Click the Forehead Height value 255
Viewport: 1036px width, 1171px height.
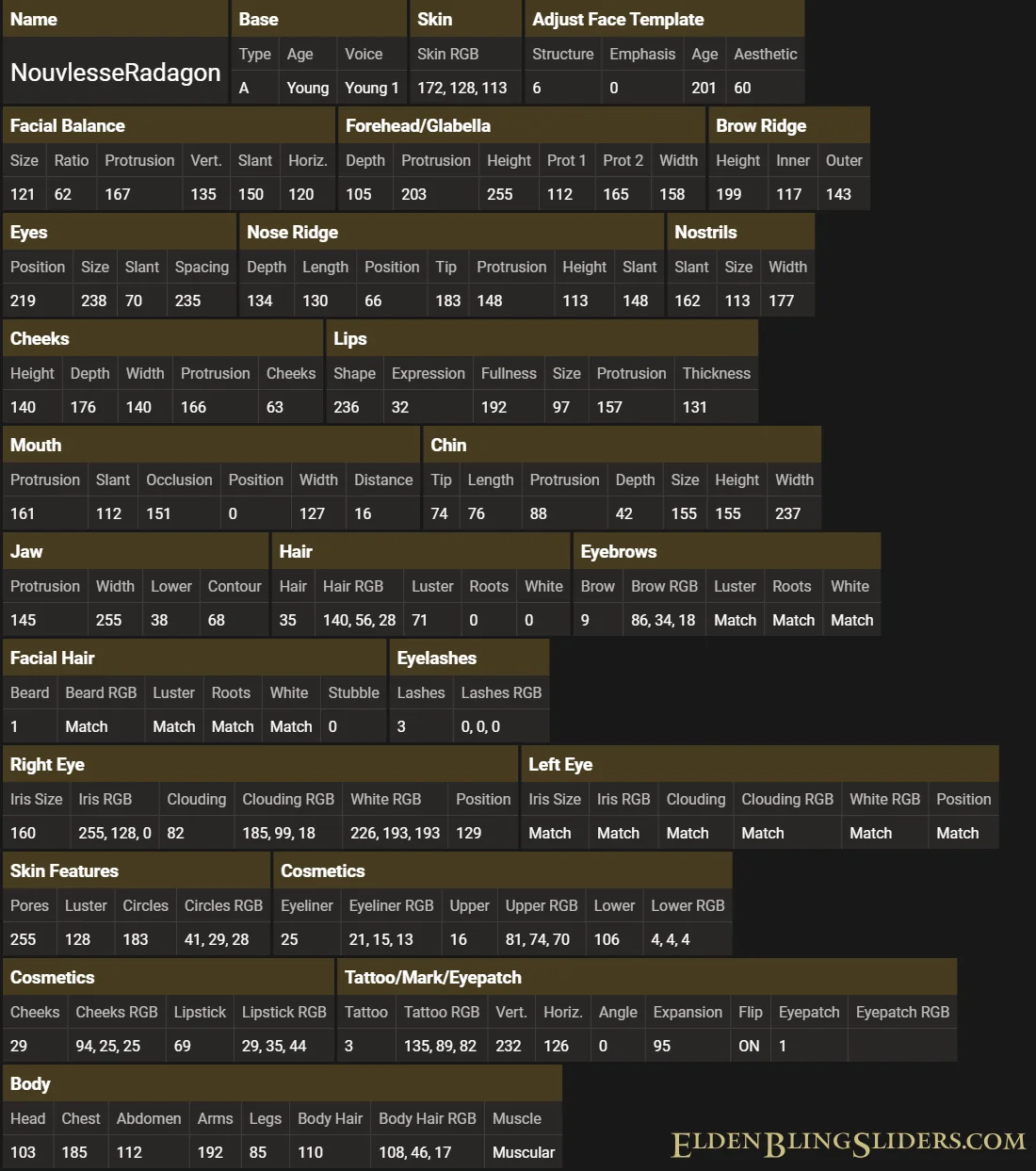pyautogui.click(x=500, y=194)
